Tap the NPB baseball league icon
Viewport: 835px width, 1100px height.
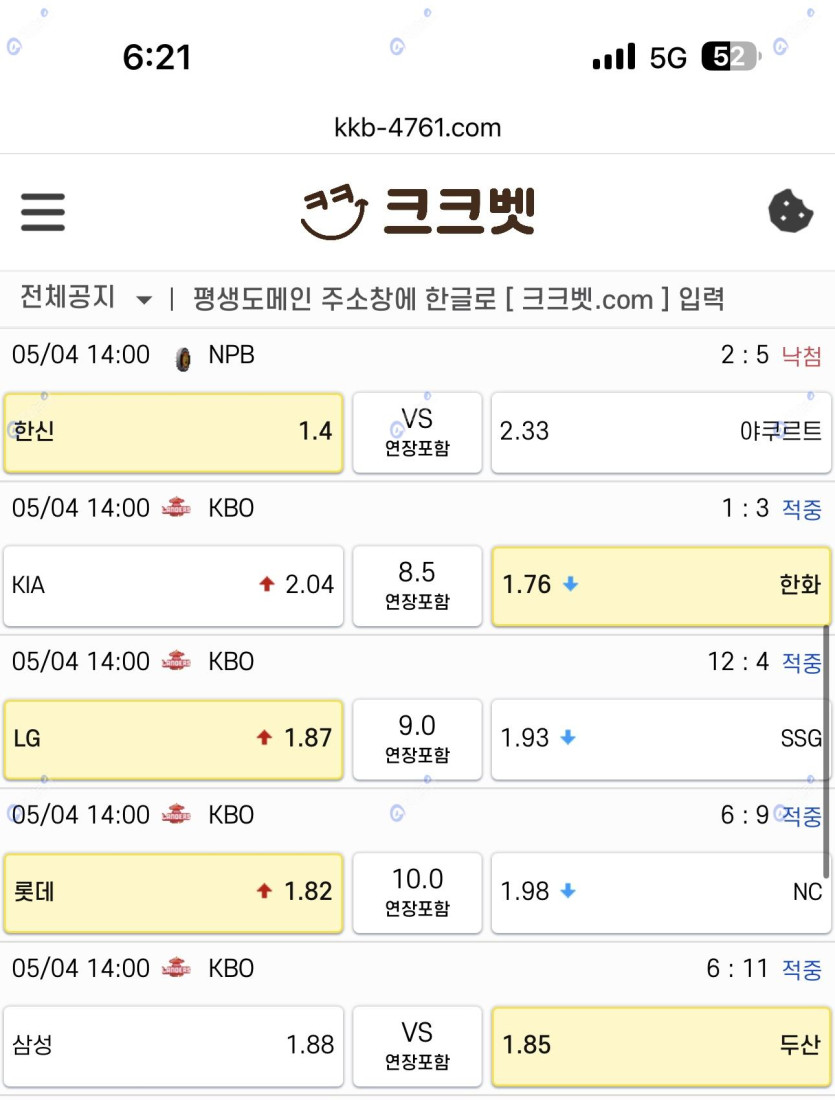pyautogui.click(x=183, y=358)
